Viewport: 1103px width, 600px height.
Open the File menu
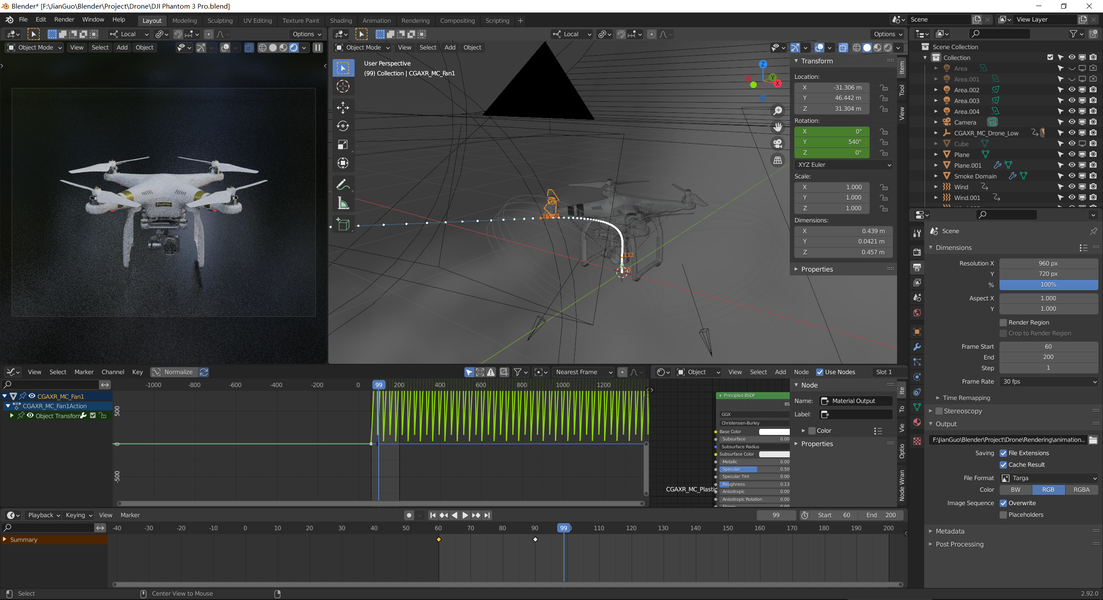coord(23,20)
